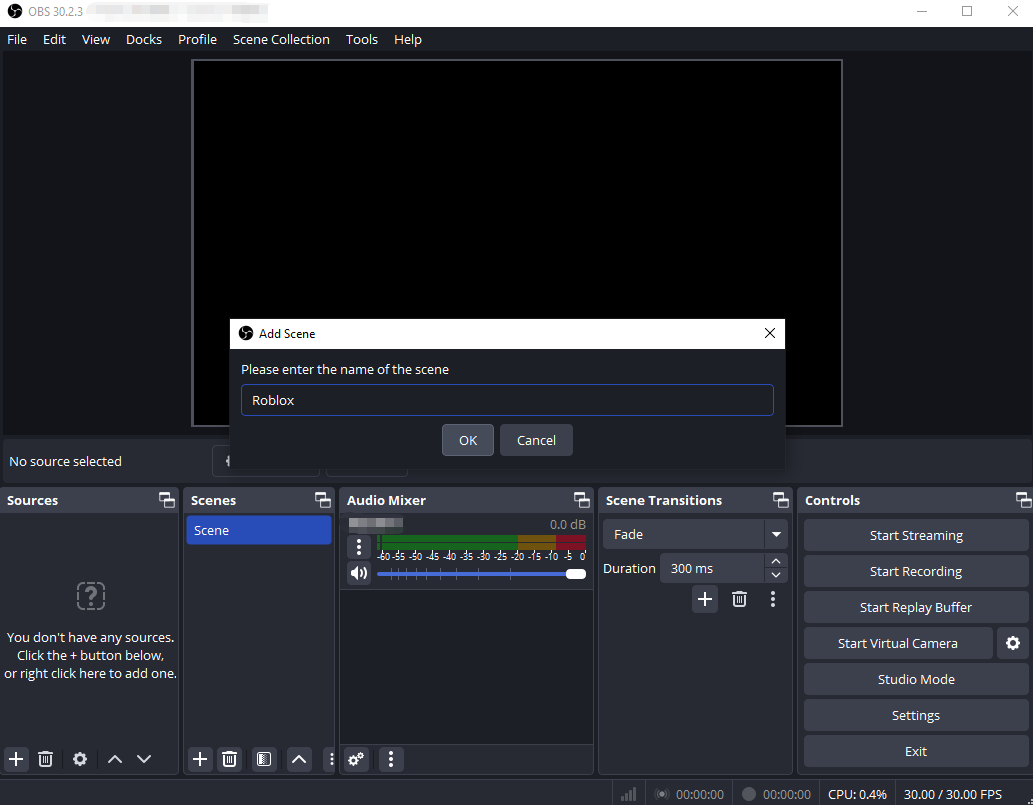
Task: Add a new scene transition with the plus icon
Action: pyautogui.click(x=705, y=598)
